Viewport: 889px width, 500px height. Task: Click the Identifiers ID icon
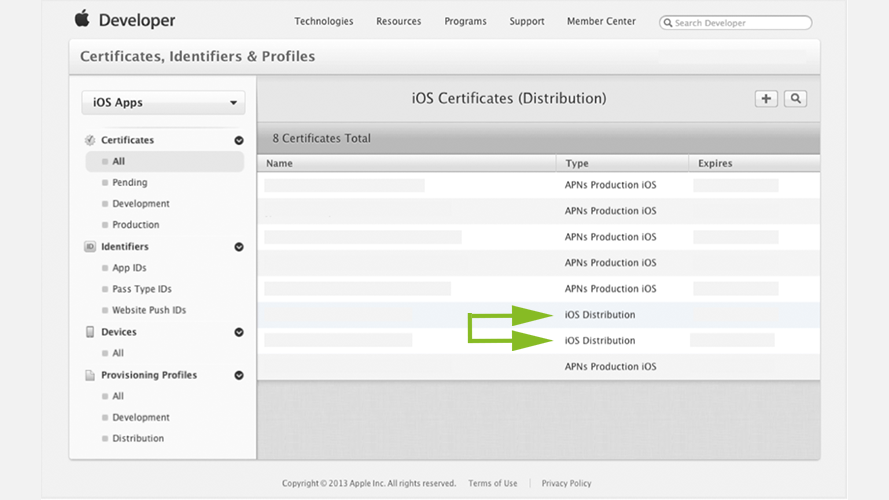pos(90,247)
